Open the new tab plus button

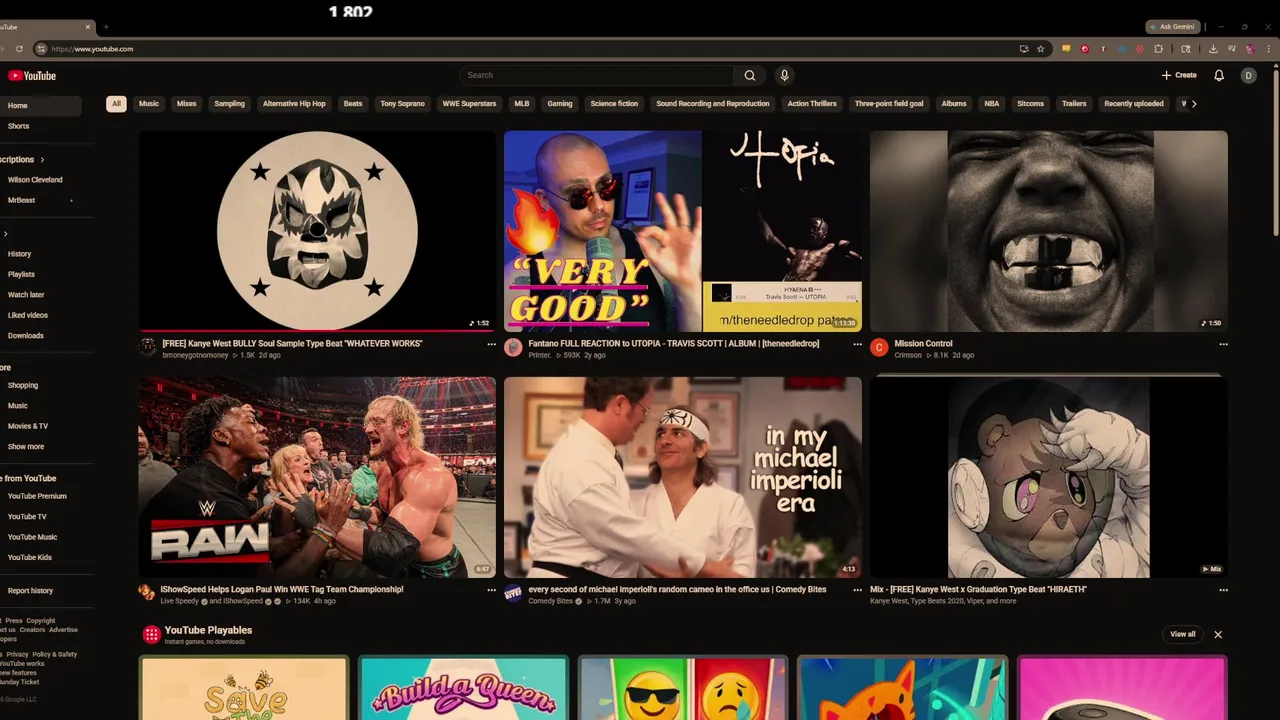point(106,27)
